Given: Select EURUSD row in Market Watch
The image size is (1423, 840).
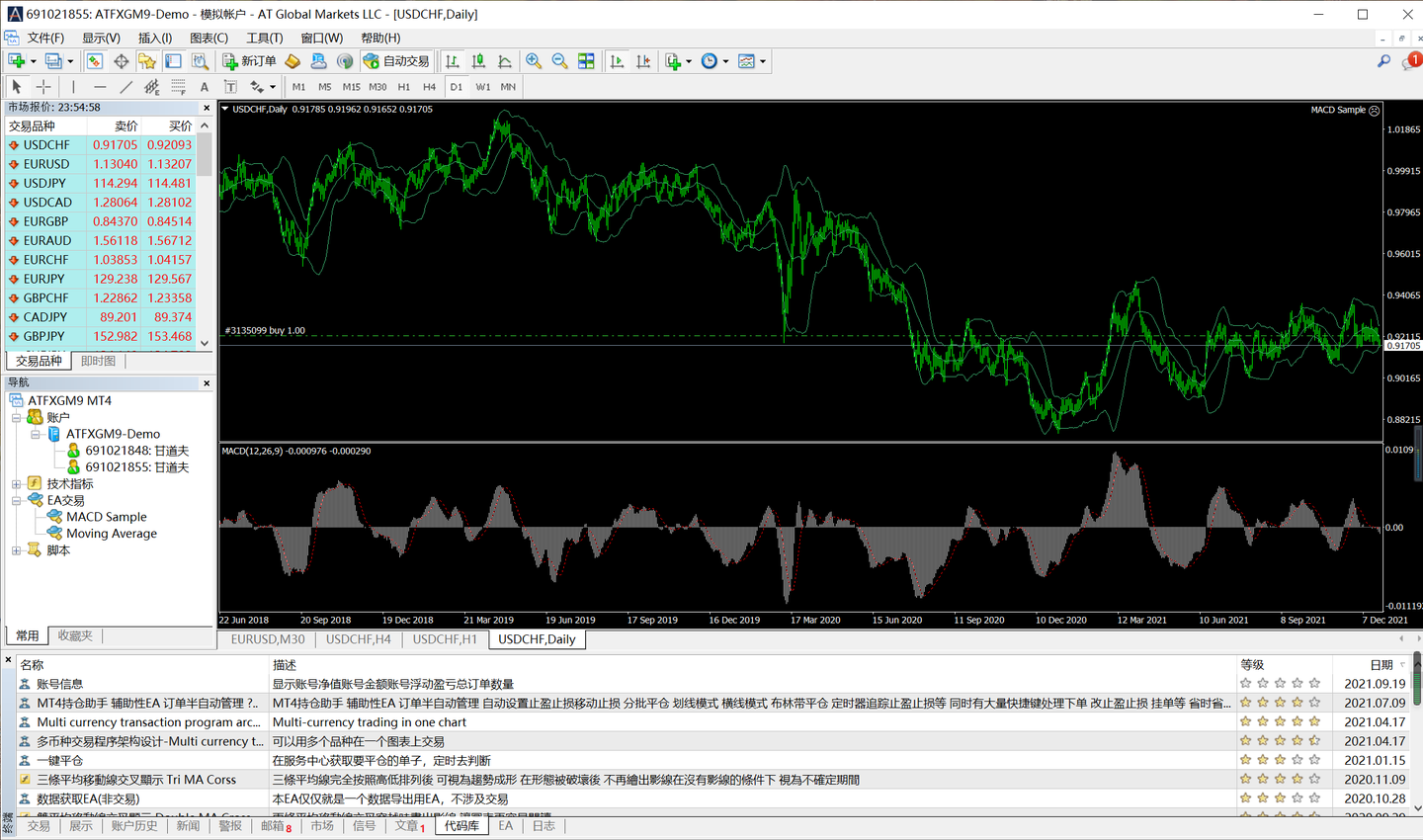Looking at the screenshot, I should [x=101, y=164].
